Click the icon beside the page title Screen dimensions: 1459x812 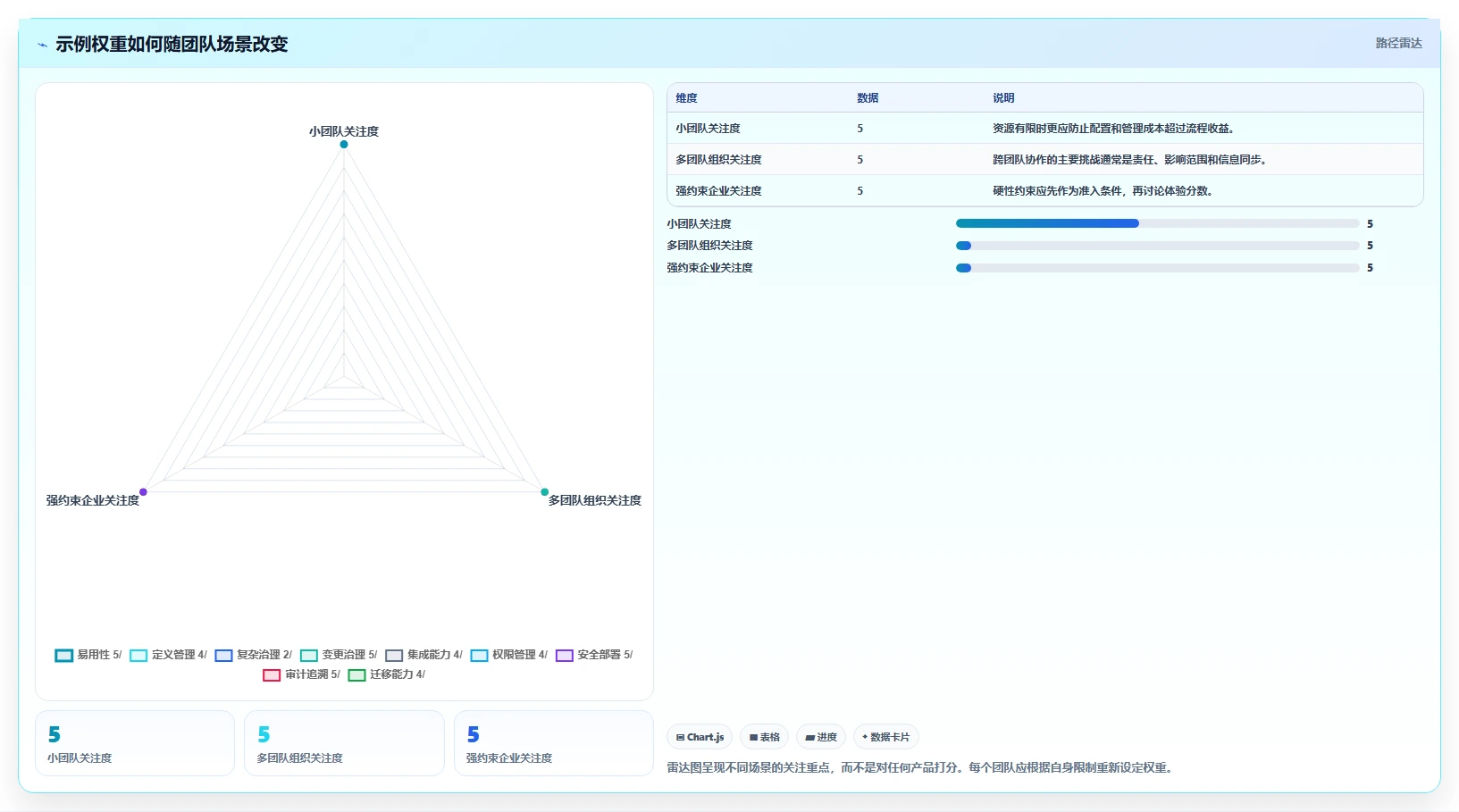(42, 45)
